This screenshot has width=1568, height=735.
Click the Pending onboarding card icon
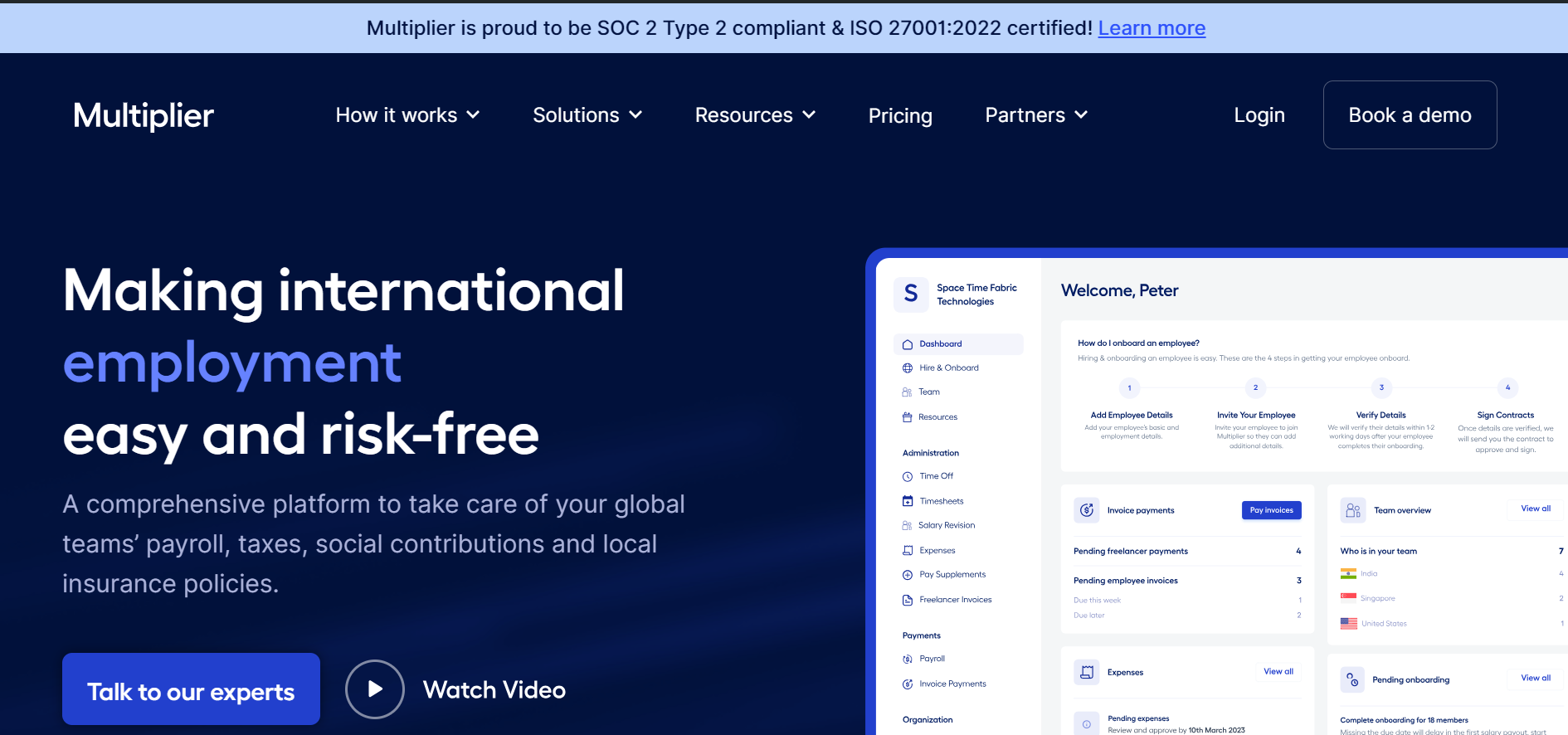click(1353, 679)
